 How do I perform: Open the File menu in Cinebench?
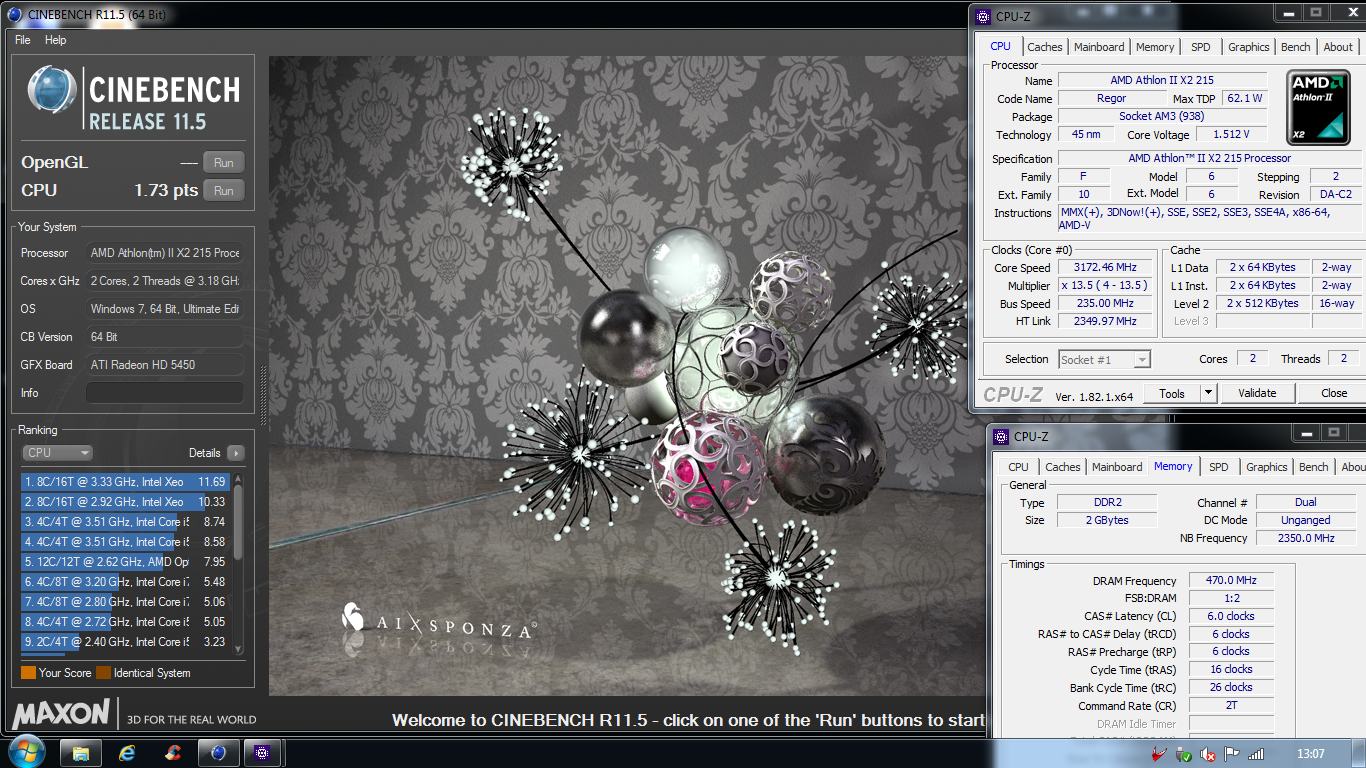pyautogui.click(x=23, y=40)
